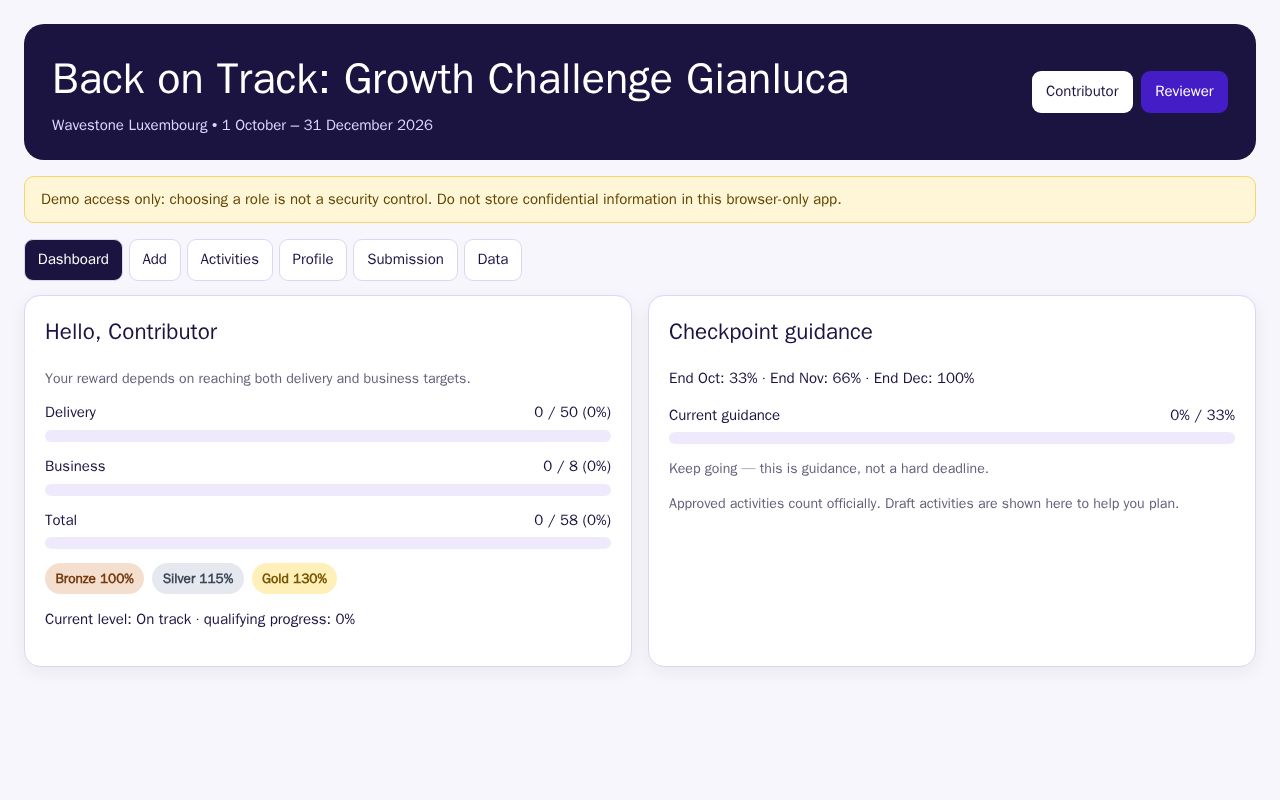The height and width of the screenshot is (800, 1280).
Task: Open the Activities tab
Action: coord(230,260)
